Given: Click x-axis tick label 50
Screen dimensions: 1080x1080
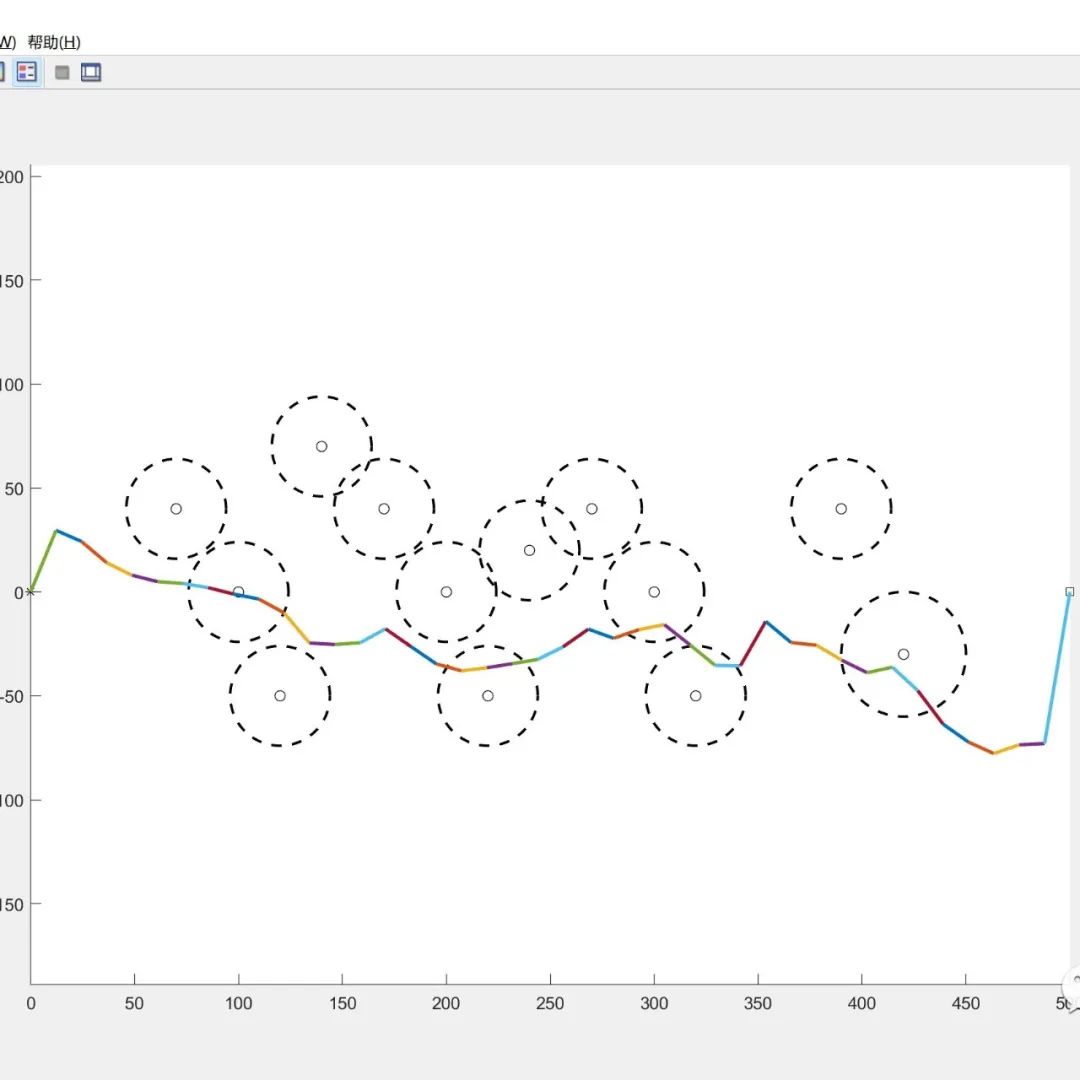Looking at the screenshot, I should (x=134, y=1004).
